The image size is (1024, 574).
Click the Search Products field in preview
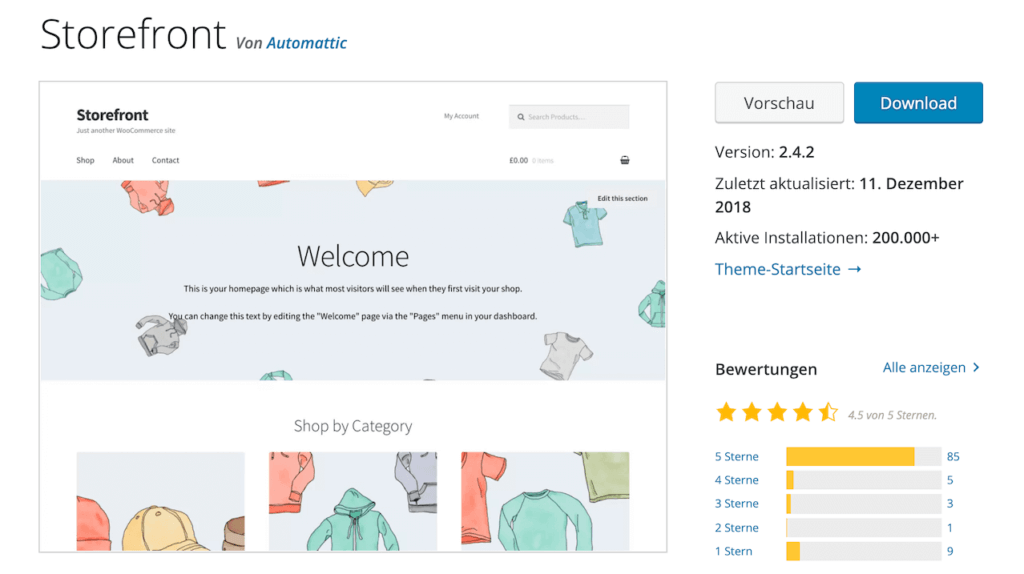pos(569,117)
